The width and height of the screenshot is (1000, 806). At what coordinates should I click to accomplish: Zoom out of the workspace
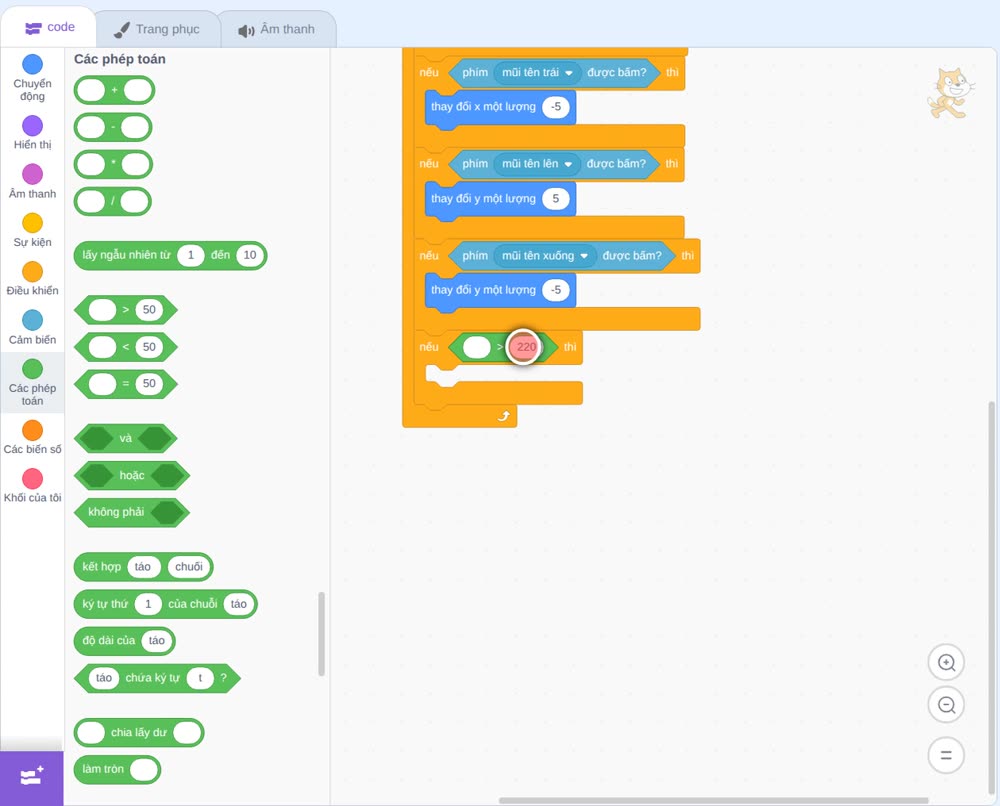pos(946,705)
